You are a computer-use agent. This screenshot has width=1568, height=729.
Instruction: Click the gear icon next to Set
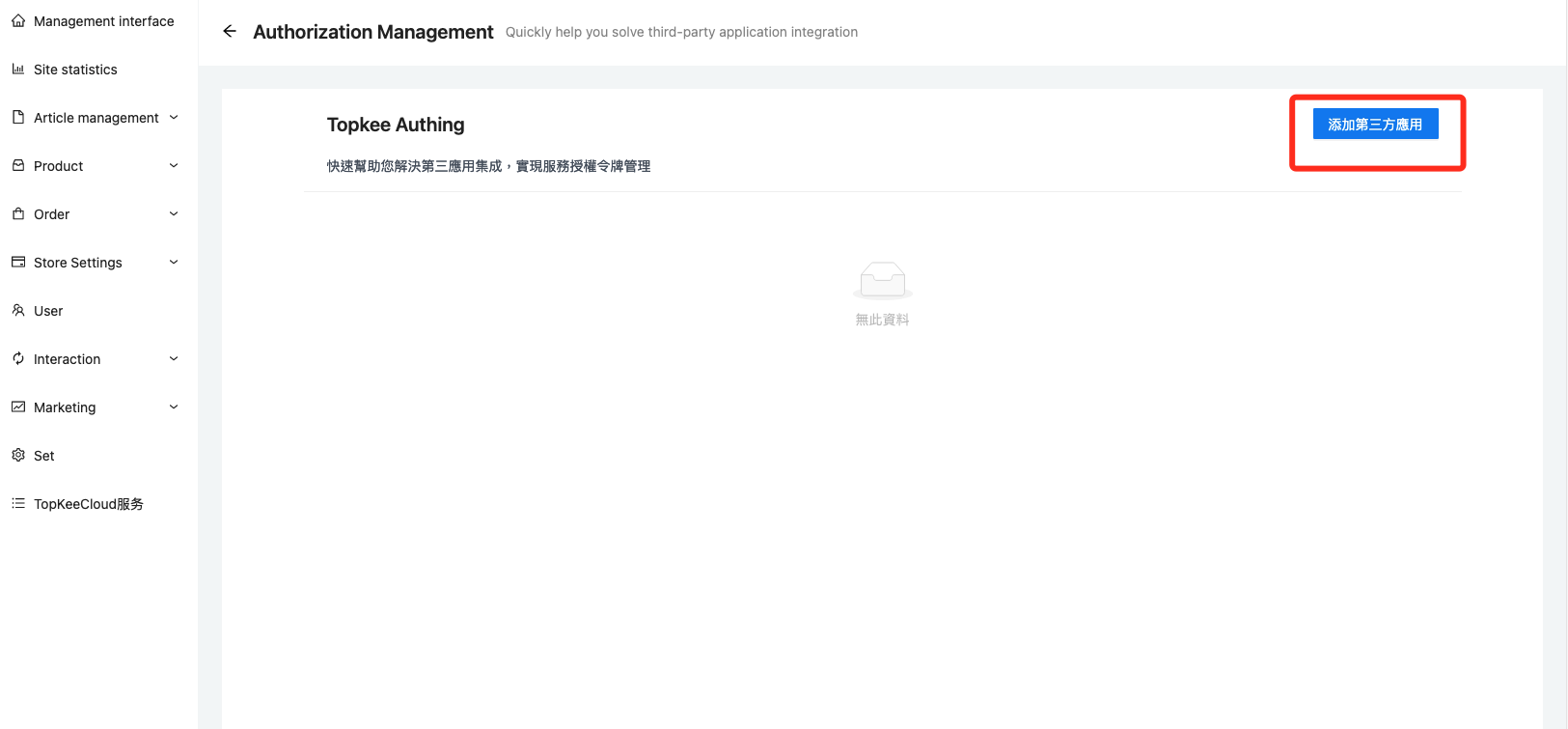coord(18,455)
